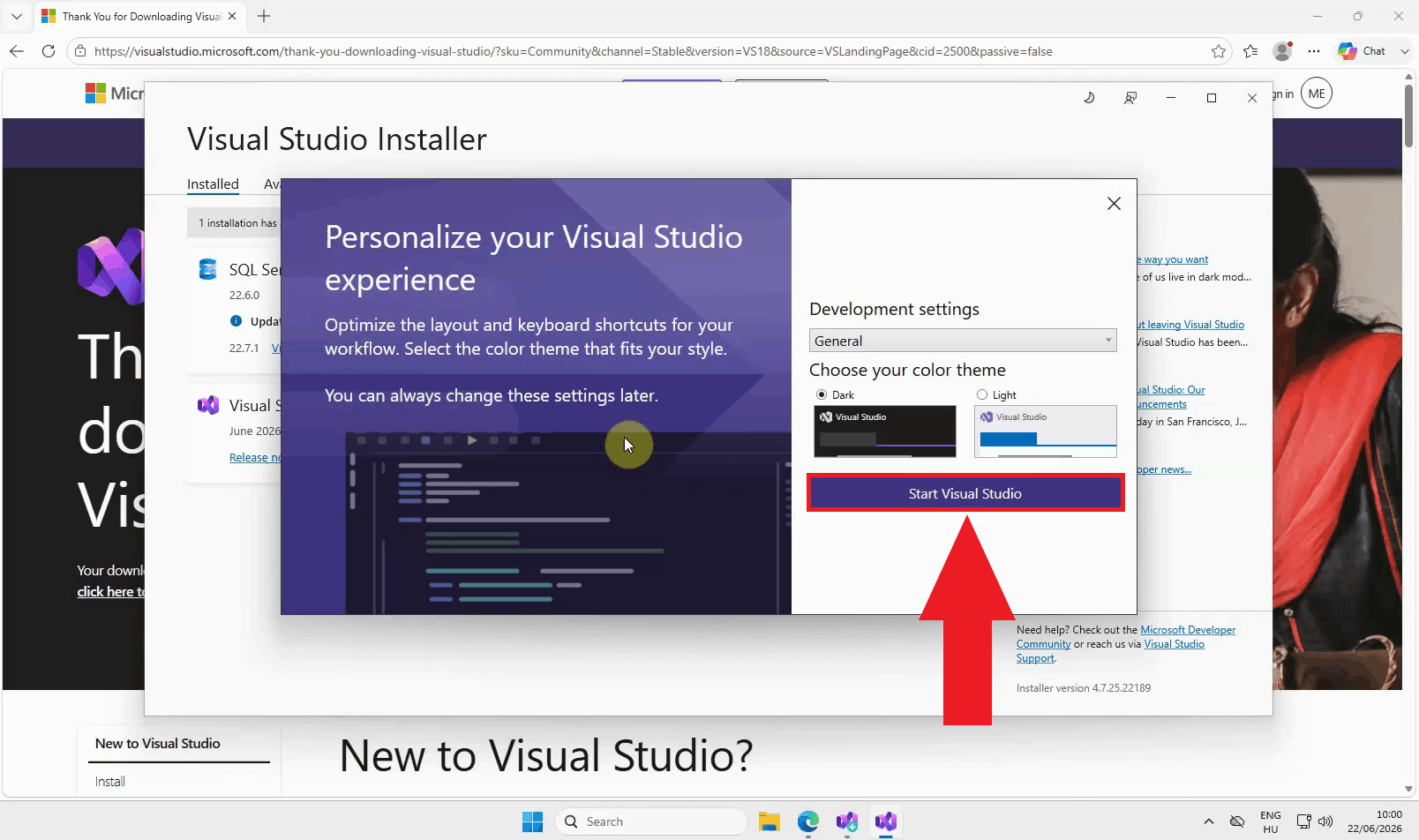
Task: Switch to the Installed tab in installer
Action: pyautogui.click(x=213, y=184)
